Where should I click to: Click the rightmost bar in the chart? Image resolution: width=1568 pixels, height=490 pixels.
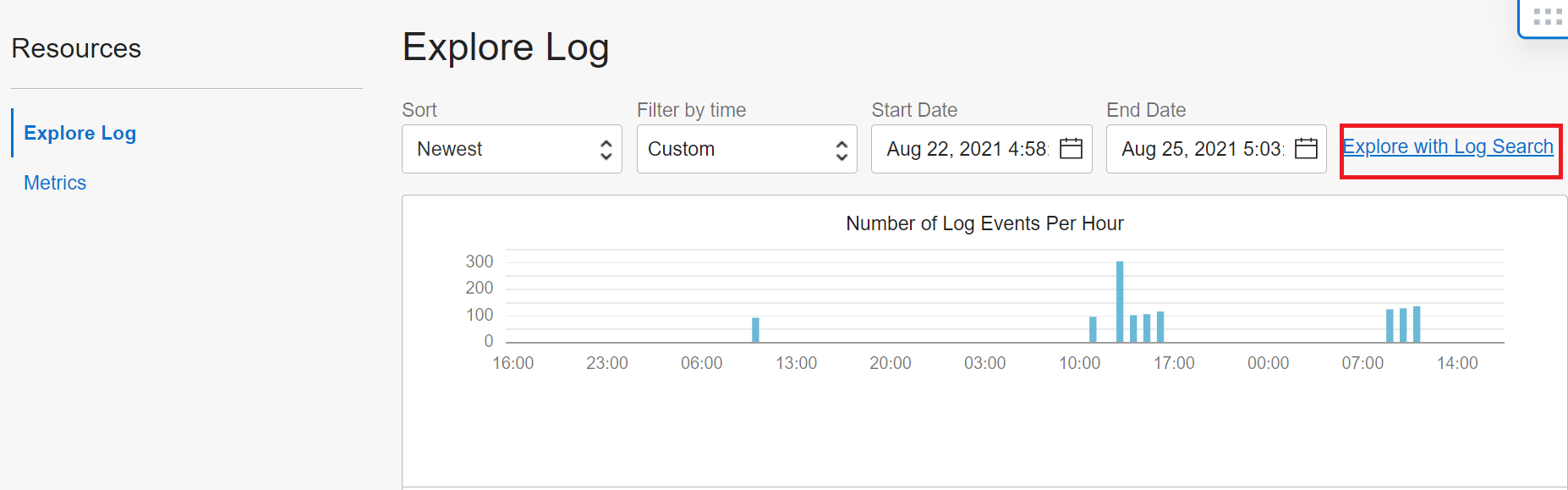(x=1417, y=324)
